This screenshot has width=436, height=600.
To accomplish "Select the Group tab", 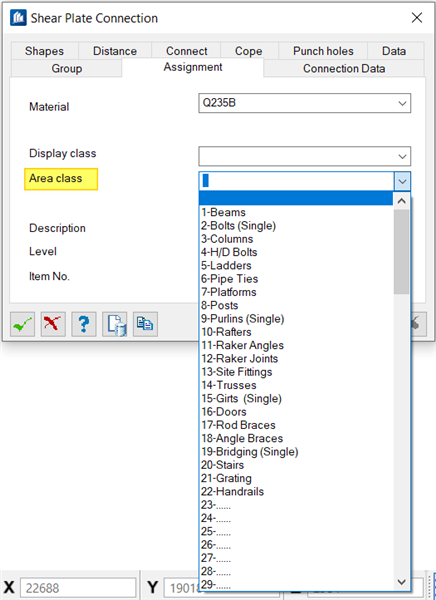I will pos(67,68).
